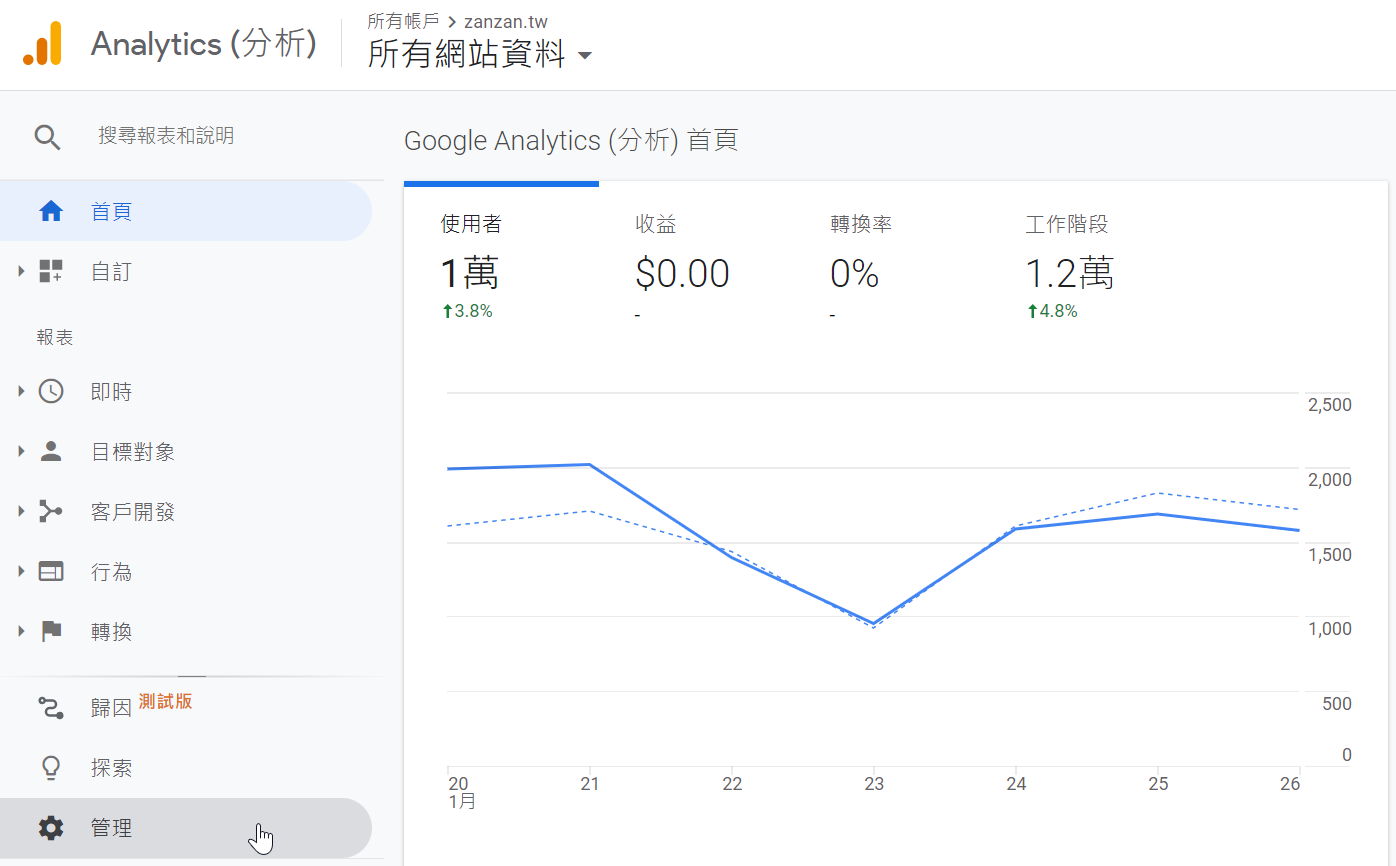Open the 所有網站資料 view selector dropdown
Screen dimensions: 1396x866
[x=480, y=54]
